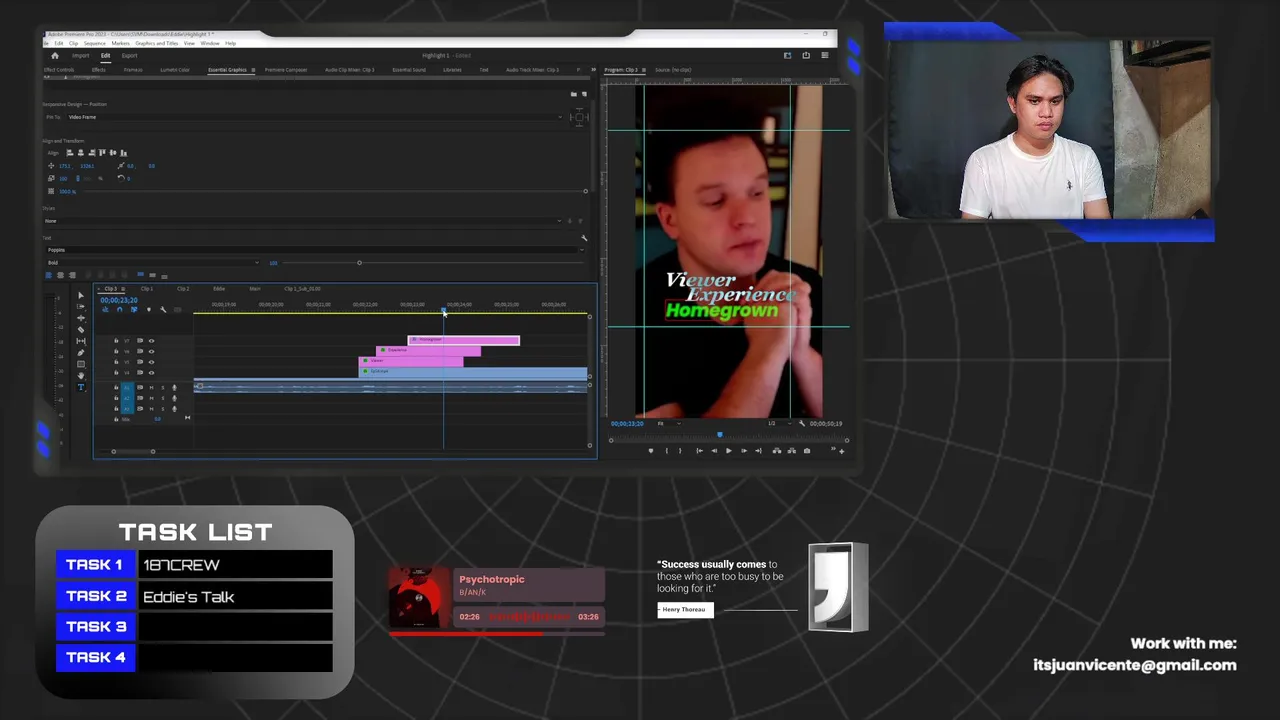Step back one frame

click(714, 451)
